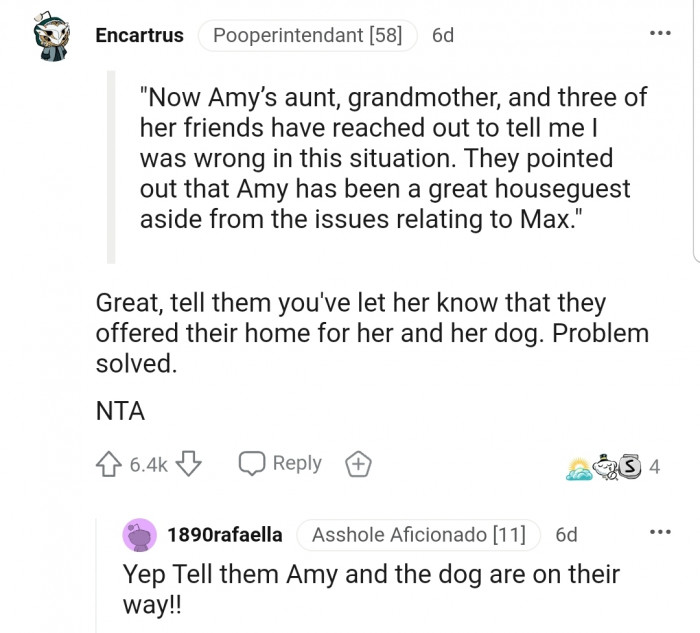Click the Pooperintendant [58] flair
700x633 pixels.
point(307,36)
